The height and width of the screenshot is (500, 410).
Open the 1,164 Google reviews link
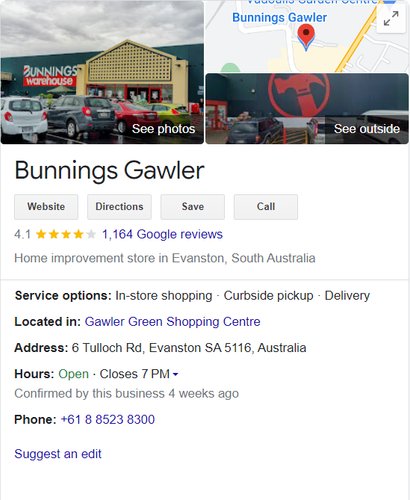[x=162, y=234]
